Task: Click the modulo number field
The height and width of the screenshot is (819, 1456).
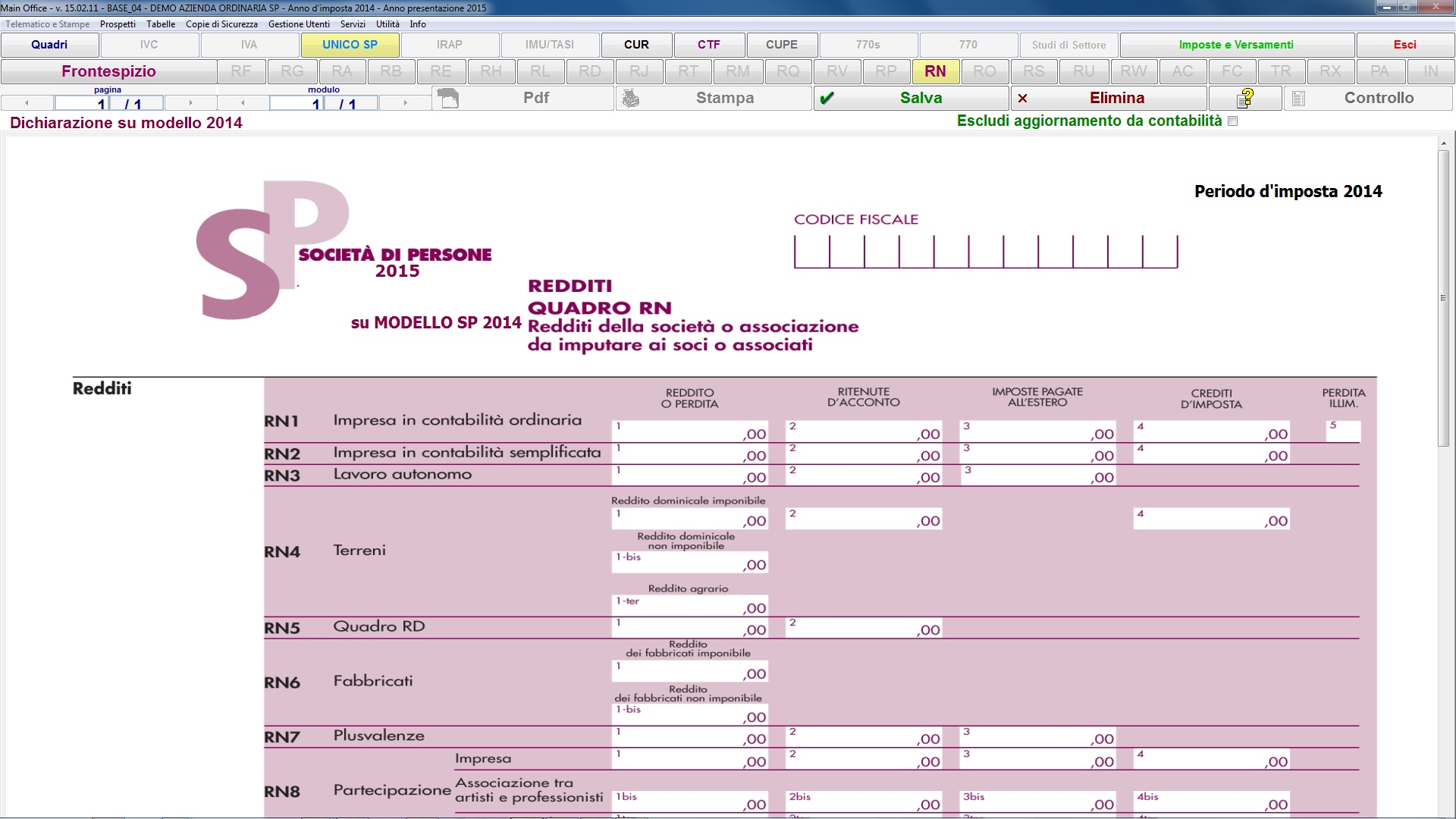Action: (297, 103)
